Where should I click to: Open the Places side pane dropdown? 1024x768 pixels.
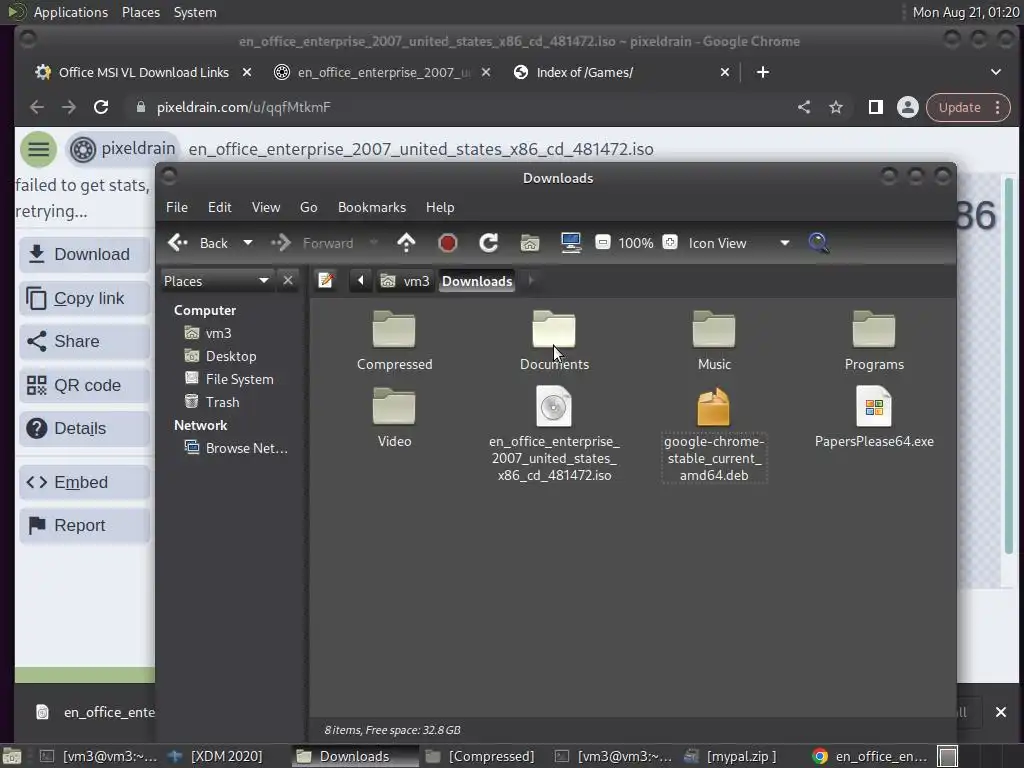tap(216, 281)
